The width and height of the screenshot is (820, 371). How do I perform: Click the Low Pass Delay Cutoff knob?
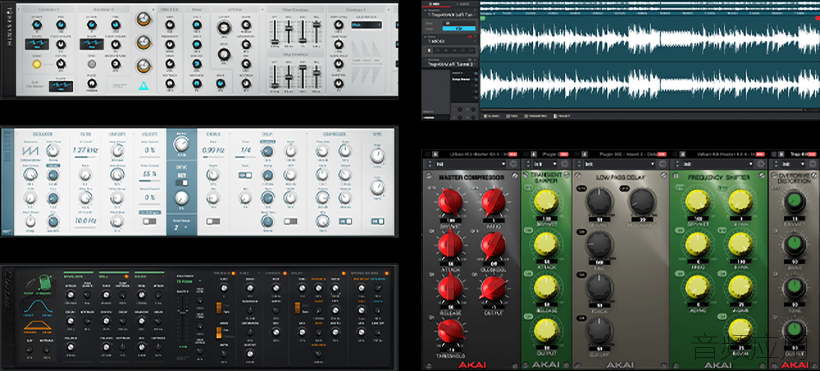click(599, 330)
